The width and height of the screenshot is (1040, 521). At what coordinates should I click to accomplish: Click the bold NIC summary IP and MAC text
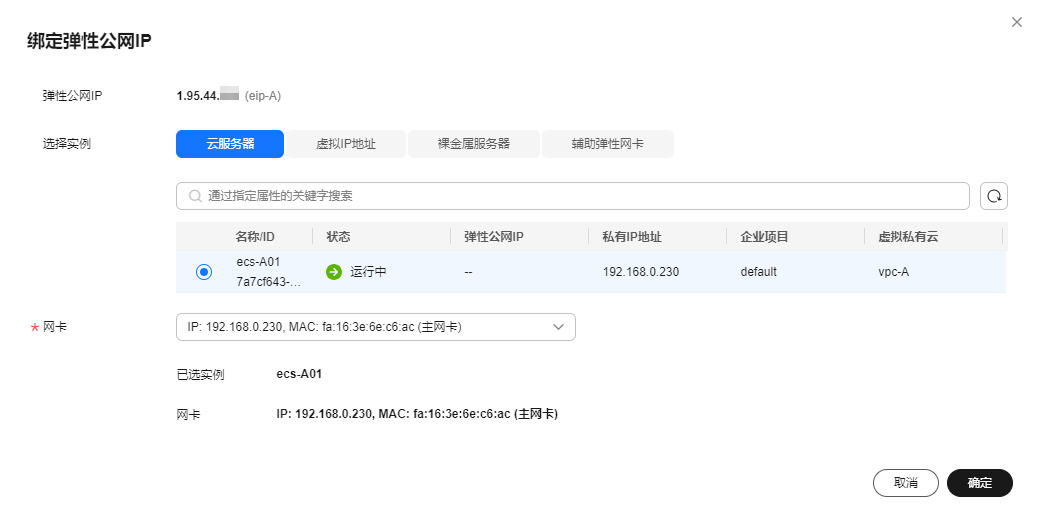pos(417,414)
